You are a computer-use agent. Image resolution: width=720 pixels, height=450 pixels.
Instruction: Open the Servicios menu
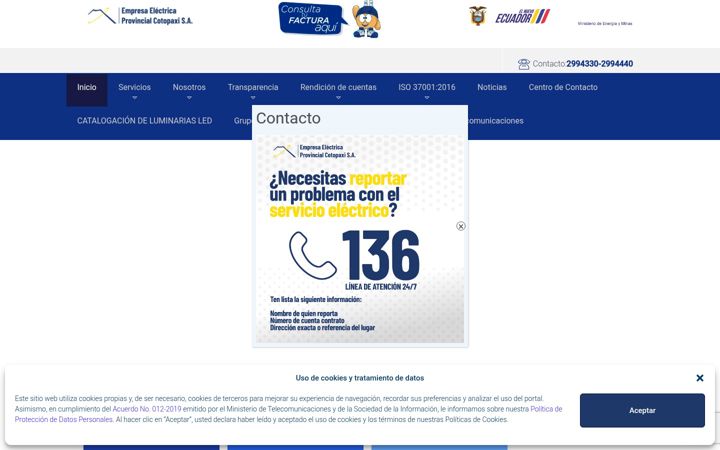click(135, 87)
